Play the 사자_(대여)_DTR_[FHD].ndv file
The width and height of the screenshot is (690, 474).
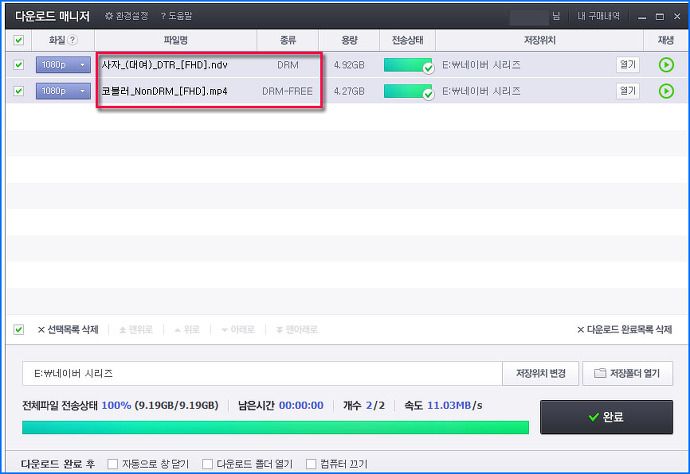click(666, 65)
